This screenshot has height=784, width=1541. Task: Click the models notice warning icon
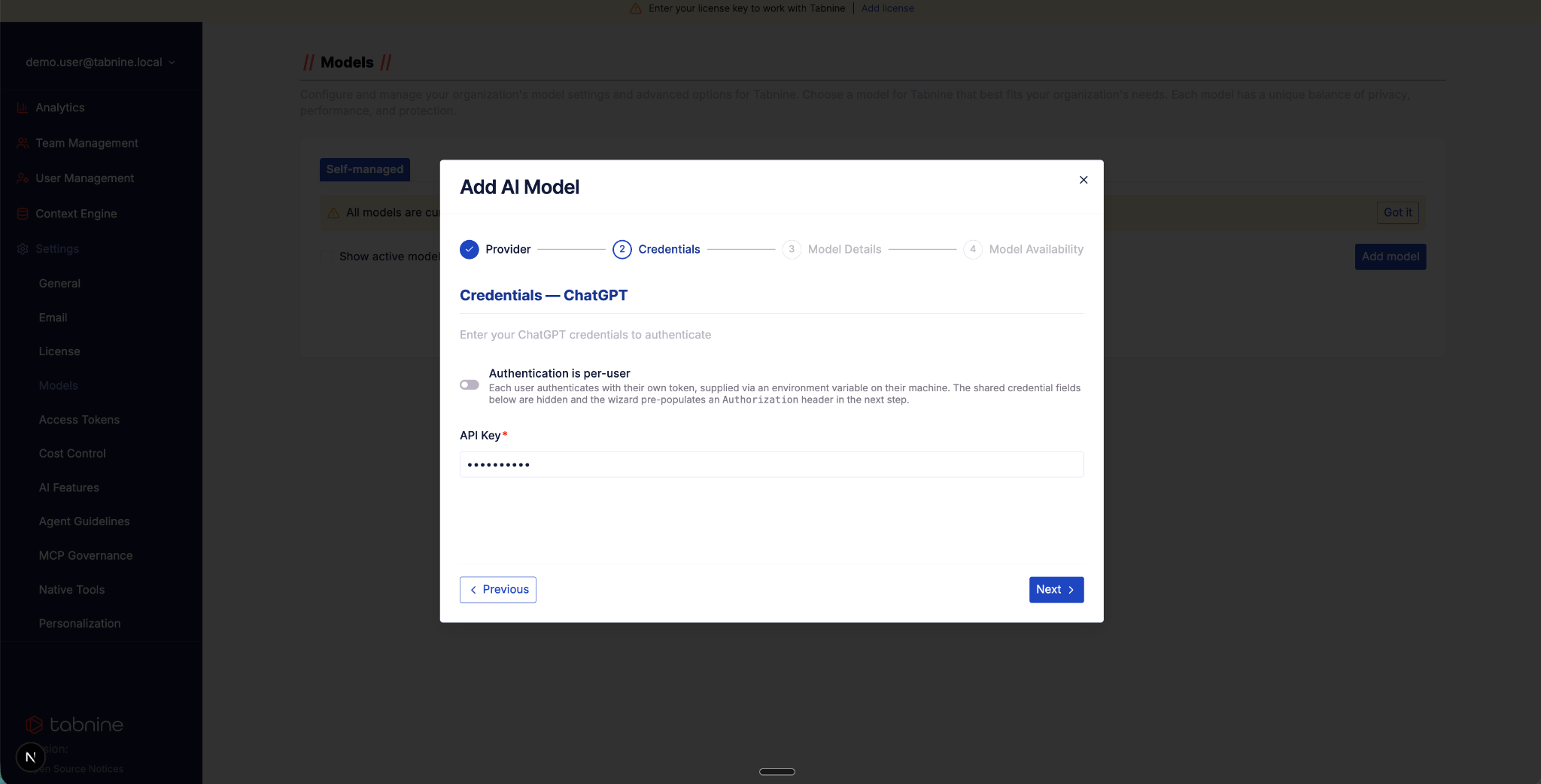[333, 213]
